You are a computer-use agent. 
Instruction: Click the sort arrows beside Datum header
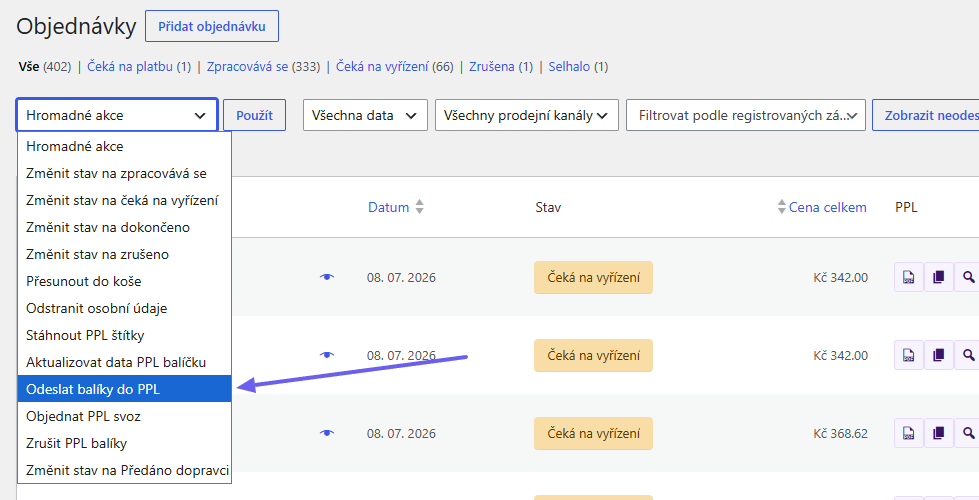point(420,207)
